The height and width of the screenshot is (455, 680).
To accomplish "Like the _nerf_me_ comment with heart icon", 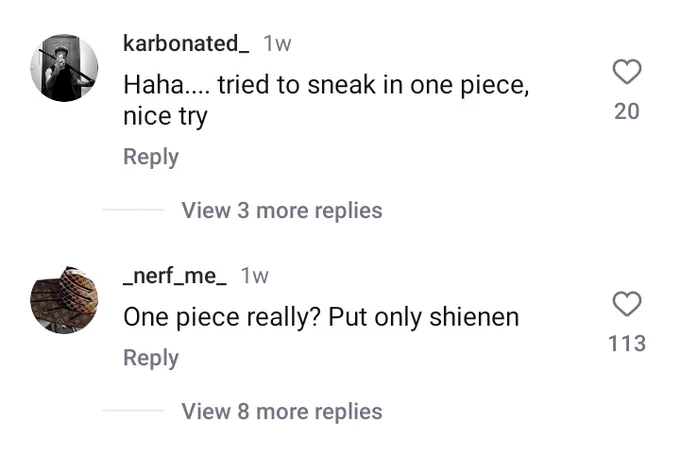I will point(627,304).
